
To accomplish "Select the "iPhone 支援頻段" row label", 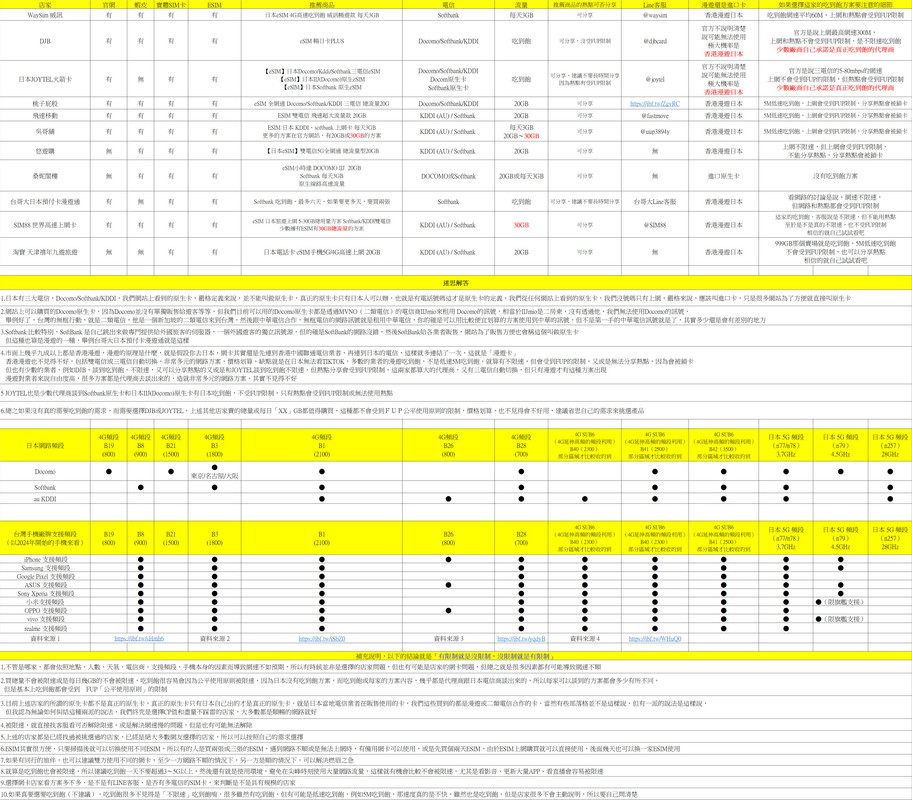I will 45,560.
